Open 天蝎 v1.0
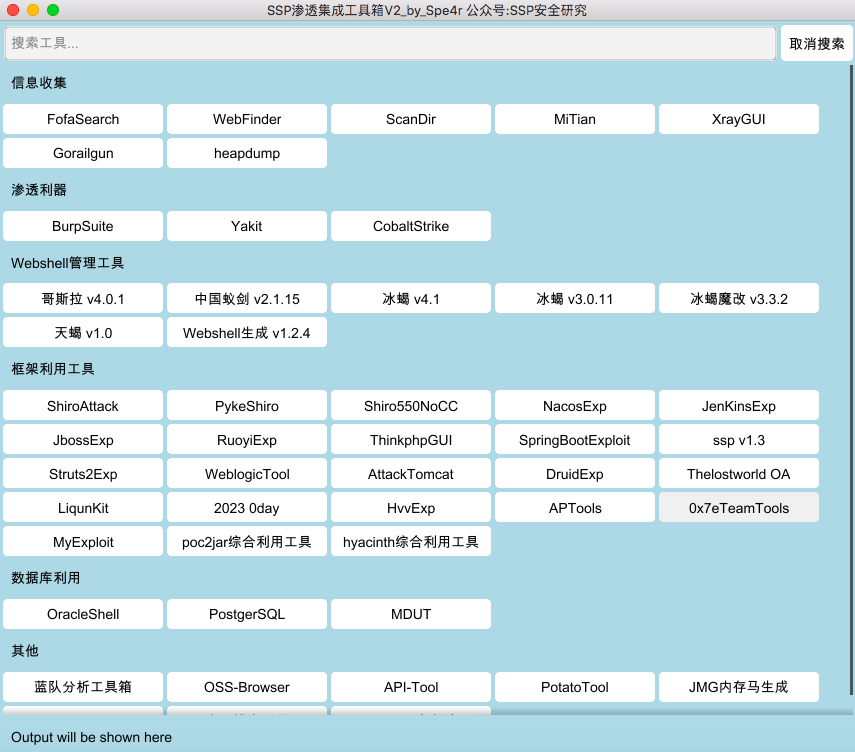 pos(83,332)
